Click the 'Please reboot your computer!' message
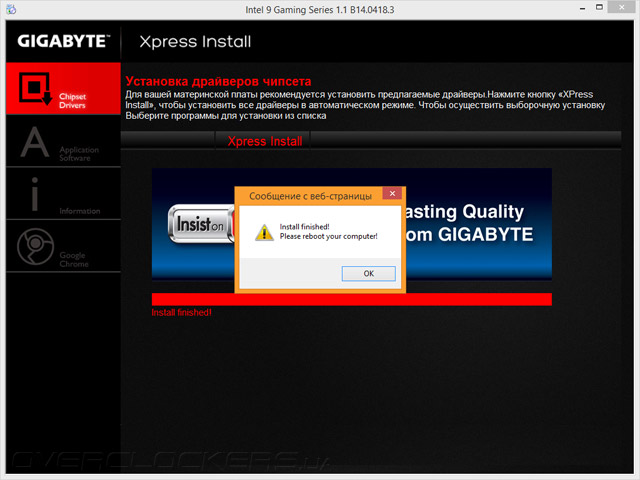This screenshot has width=640, height=480. [329, 236]
